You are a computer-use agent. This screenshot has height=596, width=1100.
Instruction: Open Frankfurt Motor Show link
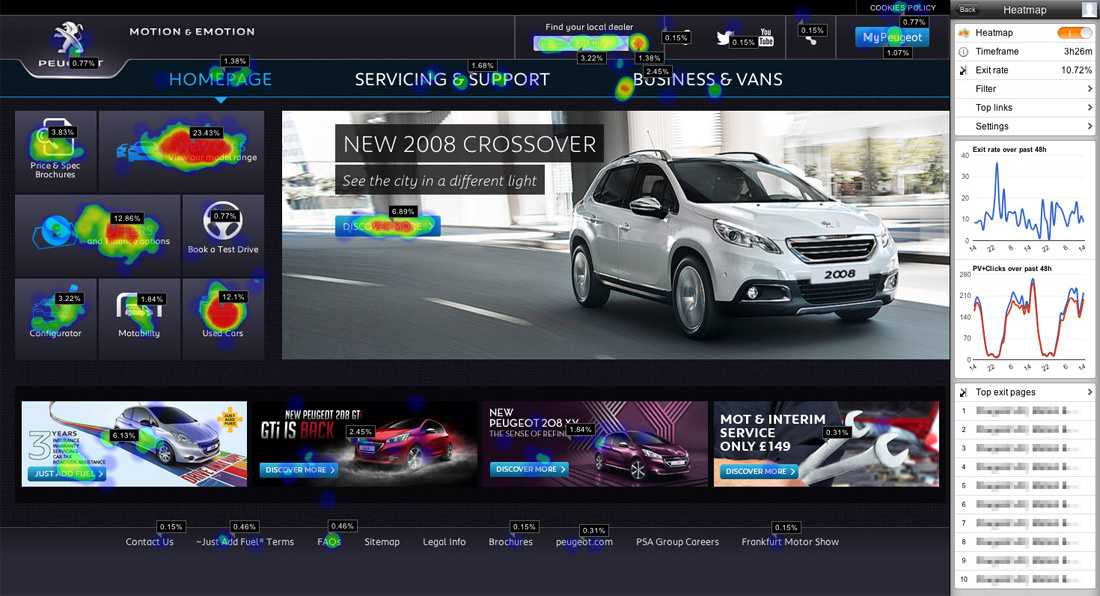click(x=790, y=542)
